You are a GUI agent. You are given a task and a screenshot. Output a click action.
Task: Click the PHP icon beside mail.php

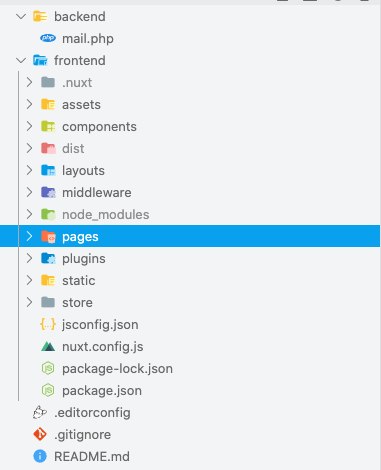coord(48,38)
